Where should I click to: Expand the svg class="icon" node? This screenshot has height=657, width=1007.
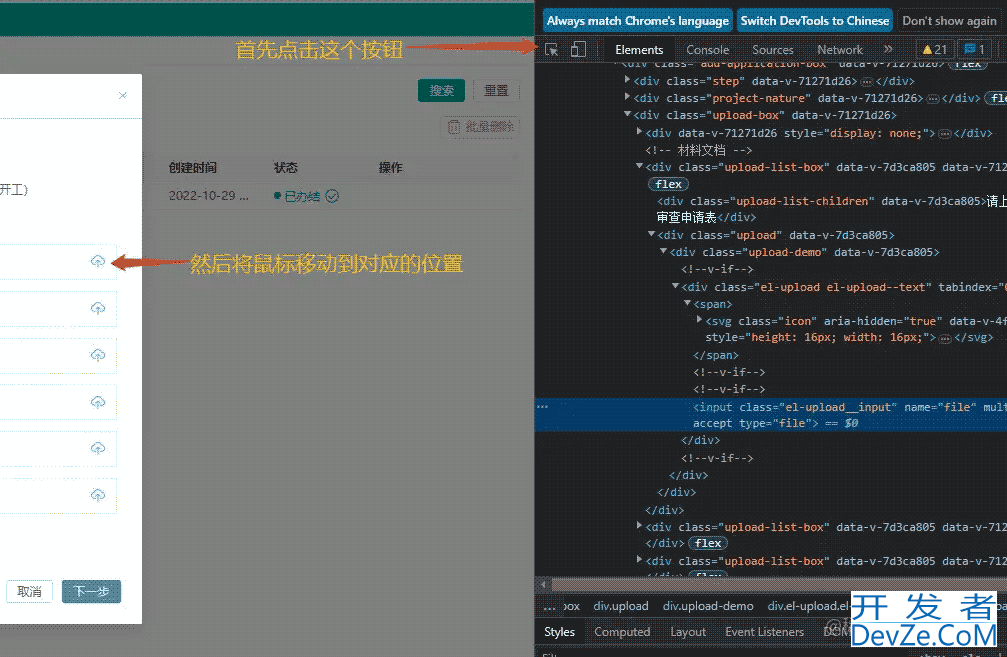[x=699, y=319]
